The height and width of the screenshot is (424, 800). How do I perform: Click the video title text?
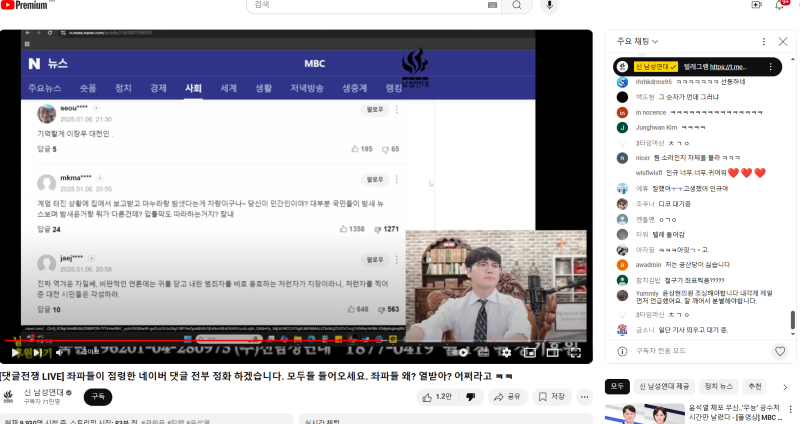click(256, 376)
